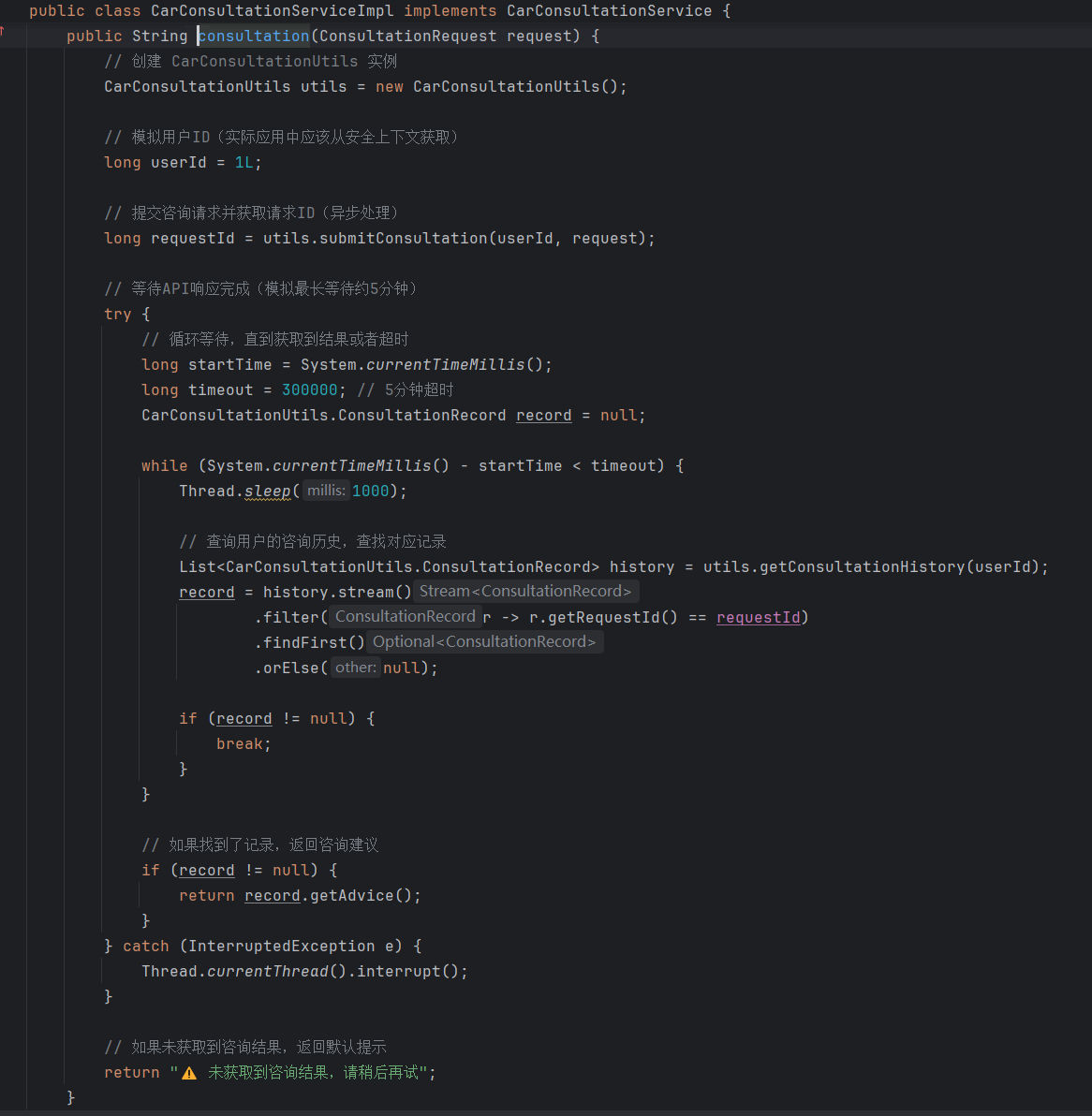This screenshot has width=1092, height=1116.
Task: Click the '.filter' method call
Action: [287, 617]
